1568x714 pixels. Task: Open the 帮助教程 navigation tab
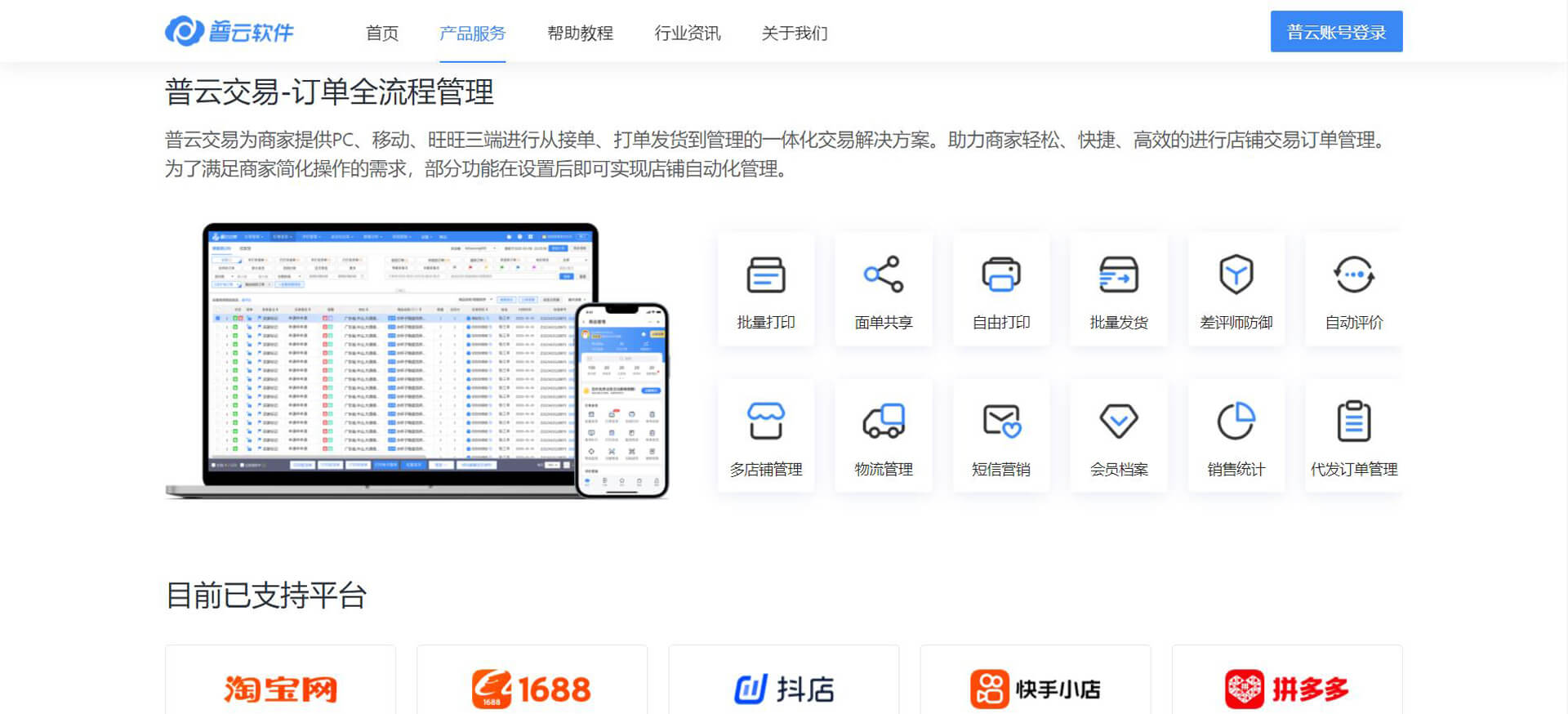[580, 33]
